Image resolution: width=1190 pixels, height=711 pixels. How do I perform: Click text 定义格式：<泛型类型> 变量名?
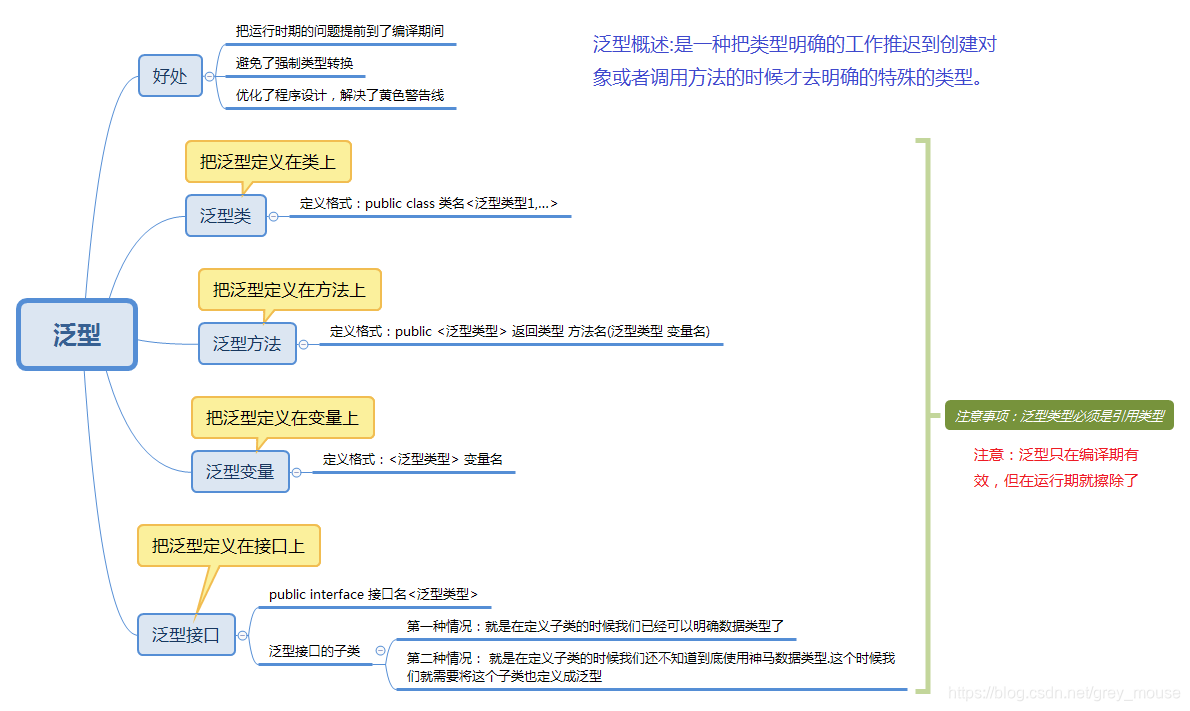tap(412, 459)
